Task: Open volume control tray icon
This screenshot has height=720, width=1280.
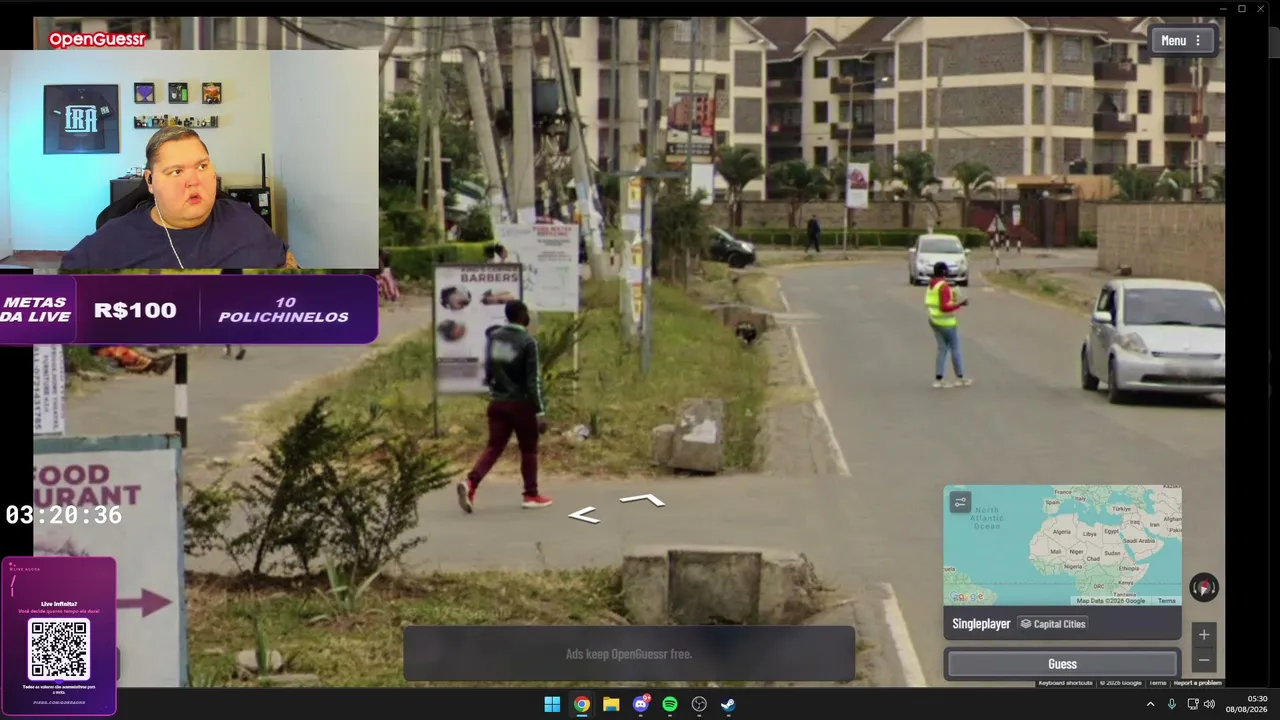Action: [1210, 704]
